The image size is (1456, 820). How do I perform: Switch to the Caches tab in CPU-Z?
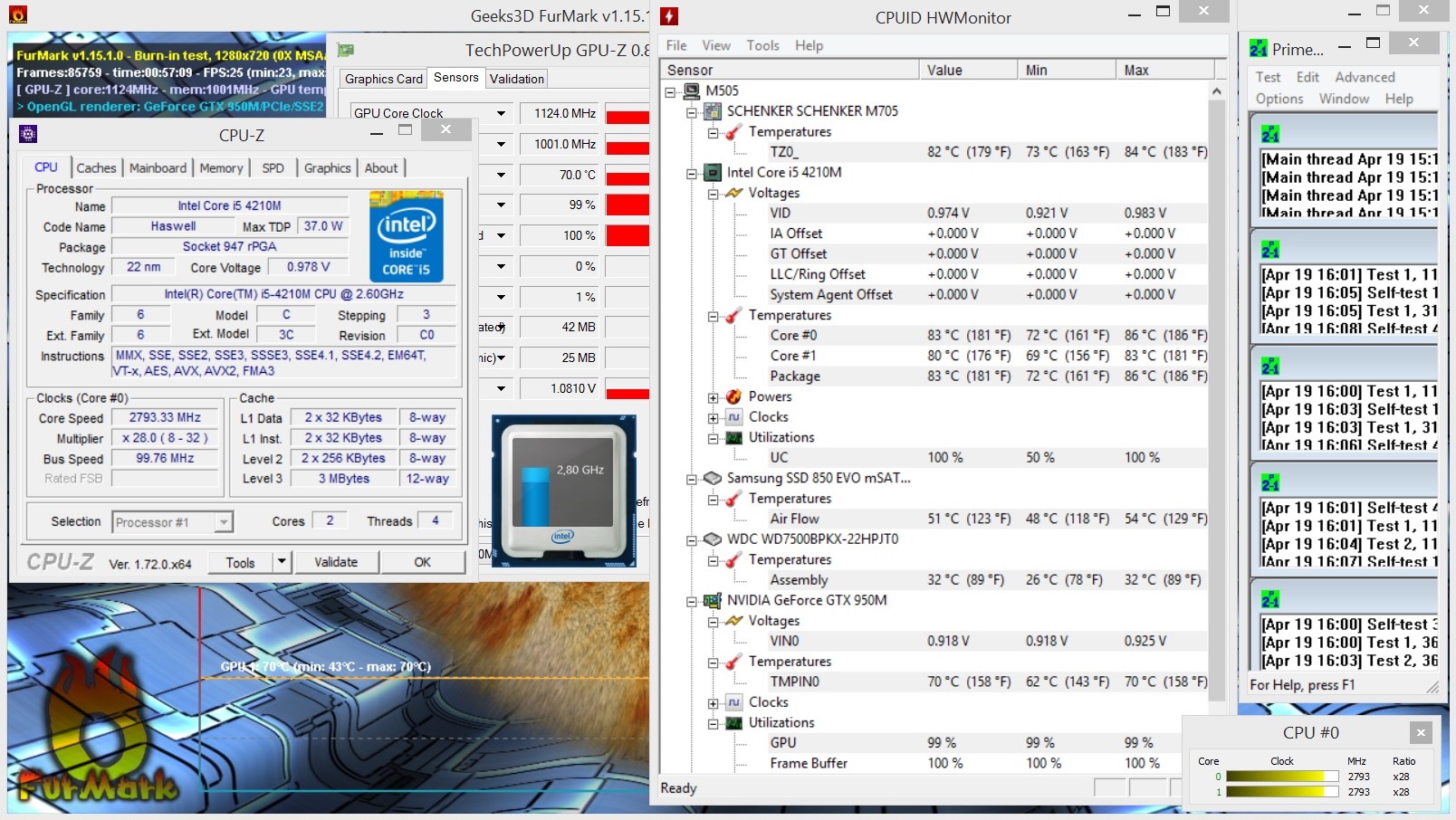coord(96,168)
